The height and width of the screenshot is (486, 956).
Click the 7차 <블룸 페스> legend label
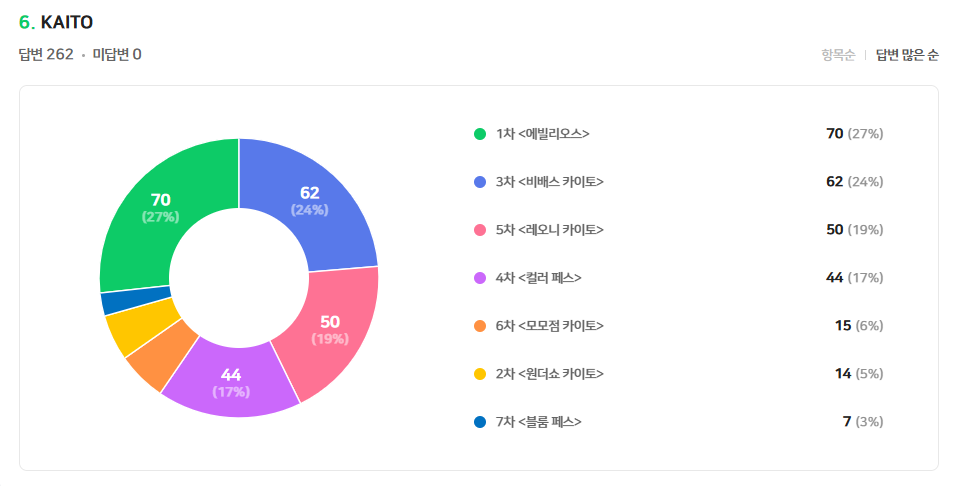click(x=538, y=422)
